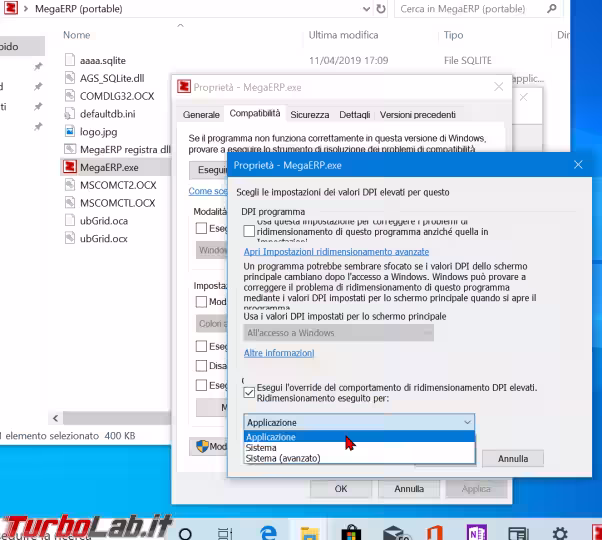Viewport: 602px width, 540px height.
Task: Click the MSCOMCT2.OCX file icon
Action: click(69, 185)
